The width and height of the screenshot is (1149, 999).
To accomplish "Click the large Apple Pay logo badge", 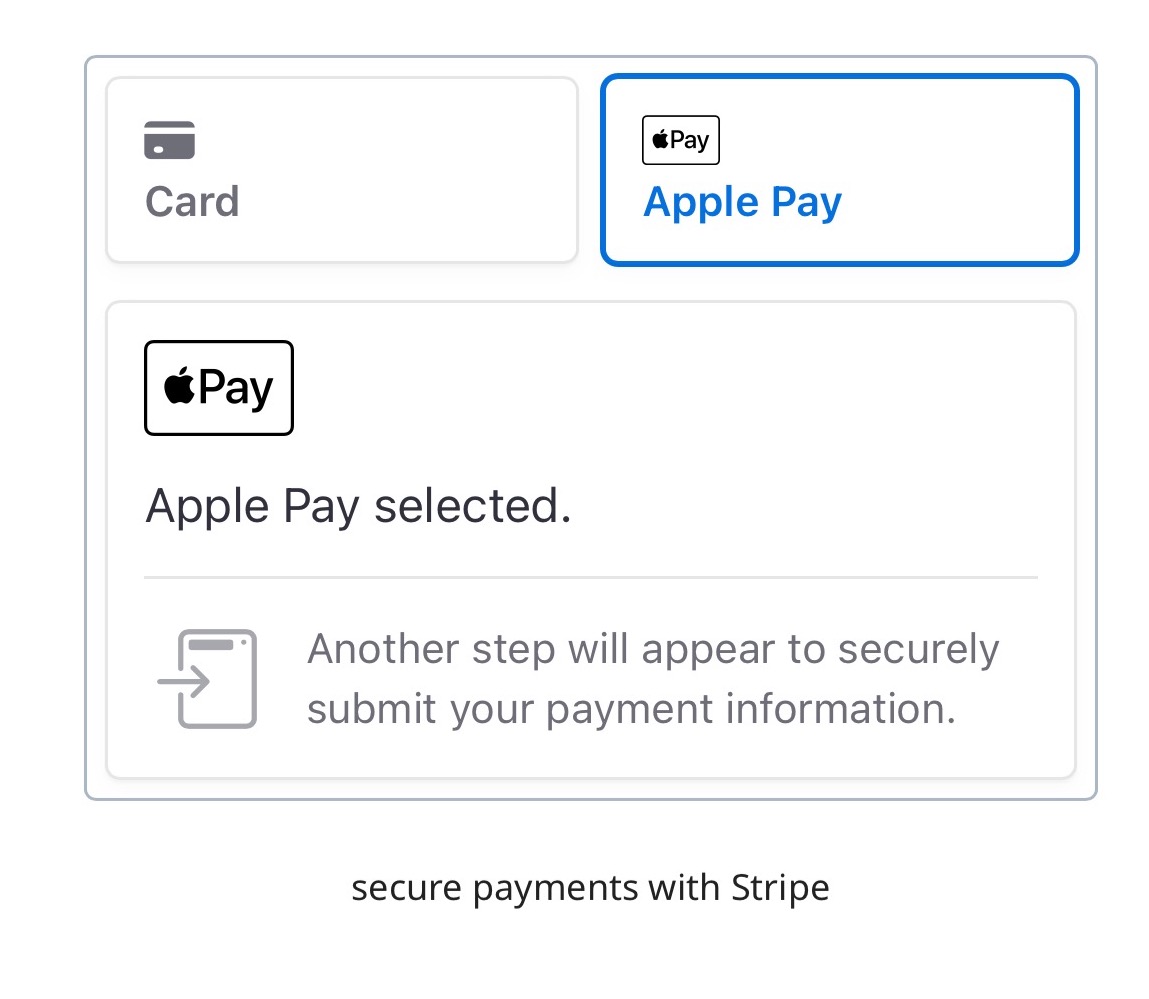I will click(219, 388).
